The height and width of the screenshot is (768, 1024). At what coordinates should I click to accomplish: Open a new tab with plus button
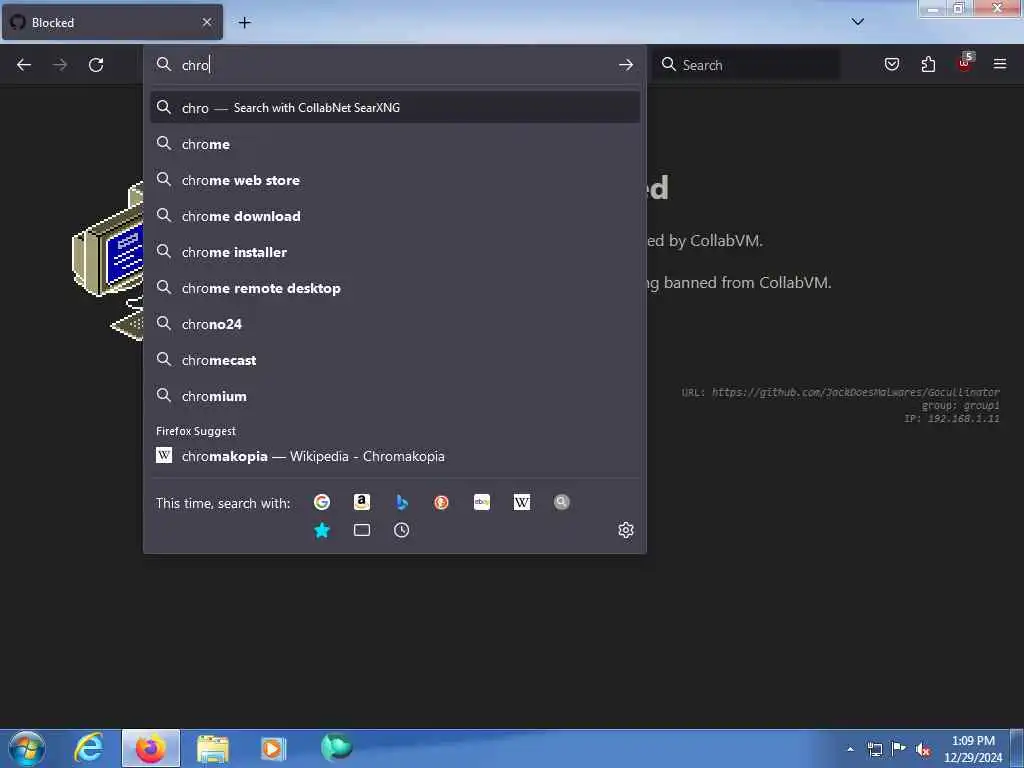(x=244, y=23)
